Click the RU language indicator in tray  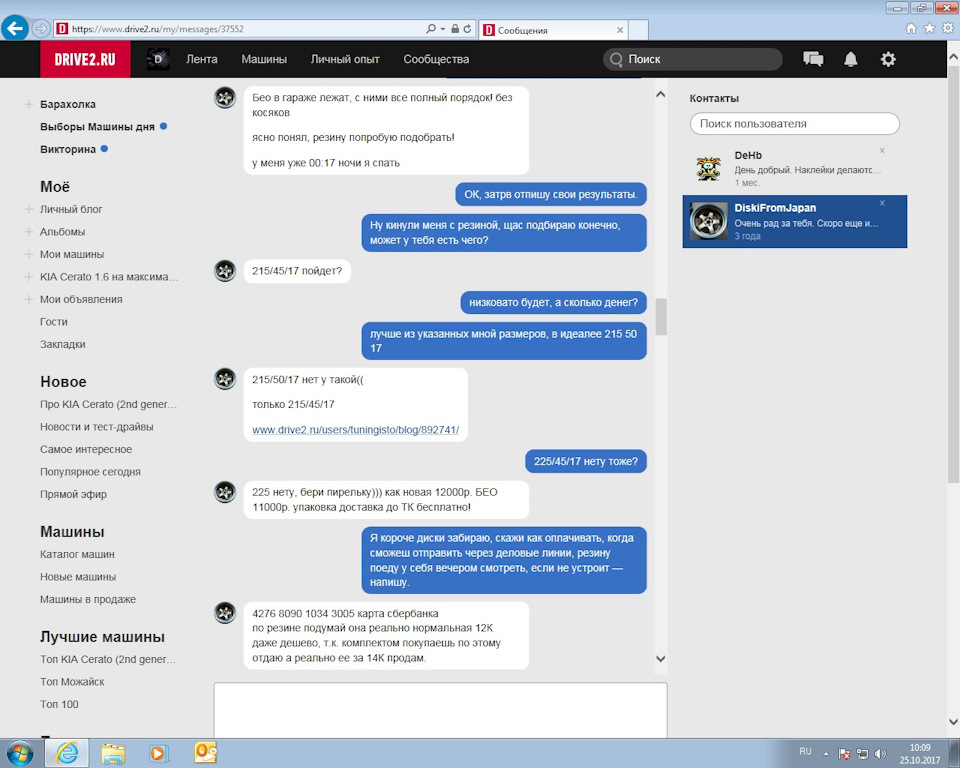tap(805, 751)
